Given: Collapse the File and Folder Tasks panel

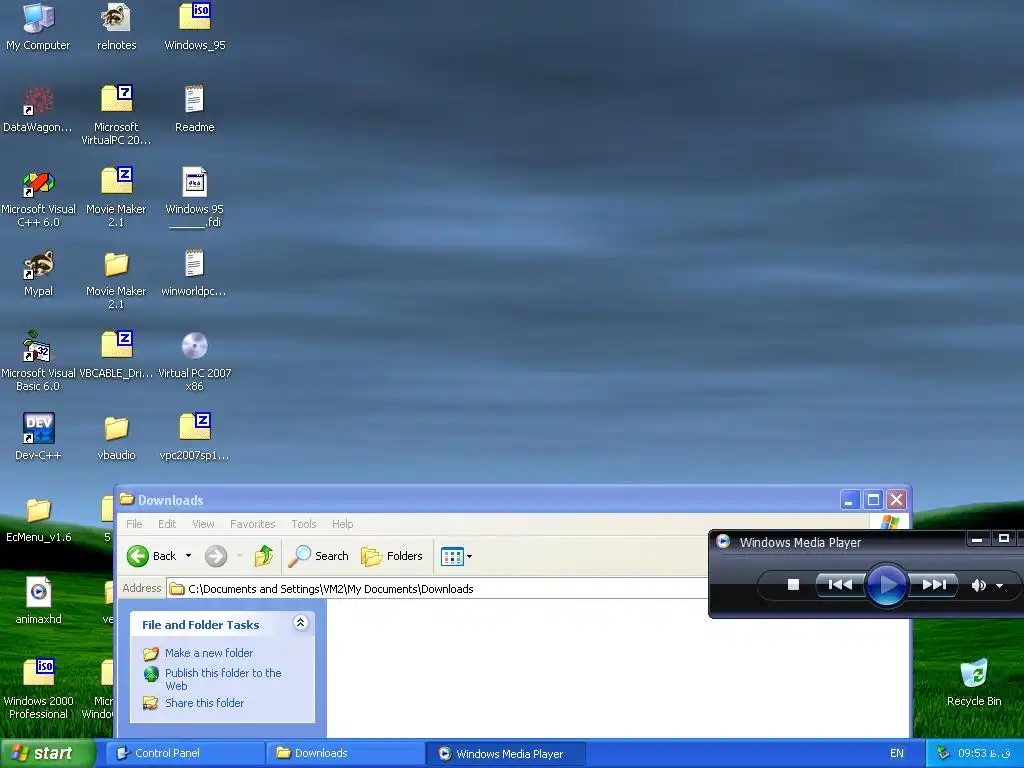Looking at the screenshot, I should (300, 623).
